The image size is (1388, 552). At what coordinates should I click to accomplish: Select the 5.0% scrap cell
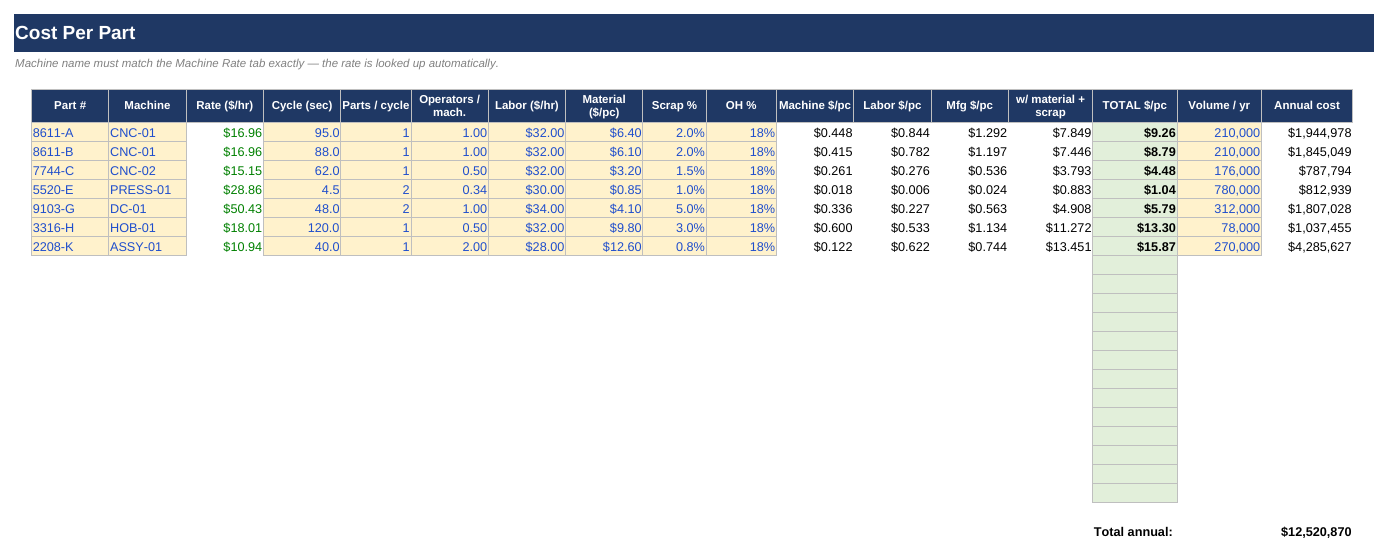674,208
